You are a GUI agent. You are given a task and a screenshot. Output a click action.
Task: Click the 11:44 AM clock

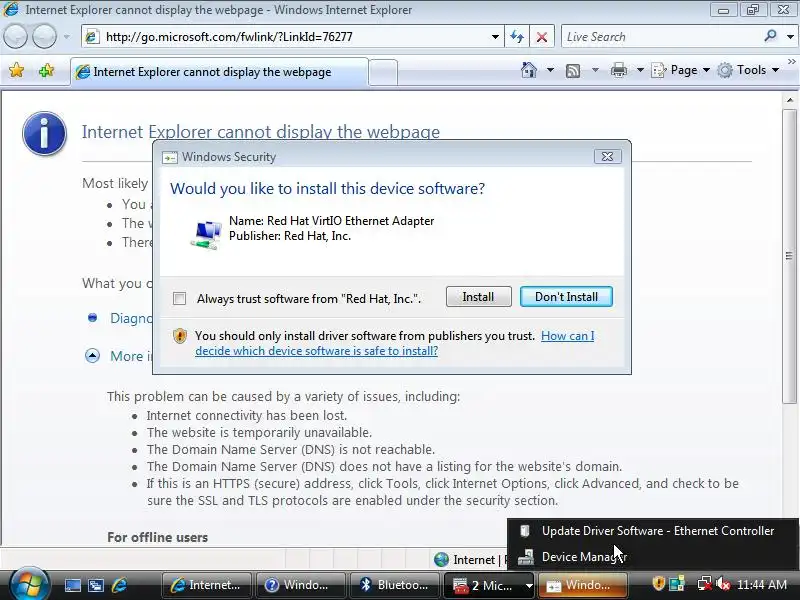coord(762,585)
